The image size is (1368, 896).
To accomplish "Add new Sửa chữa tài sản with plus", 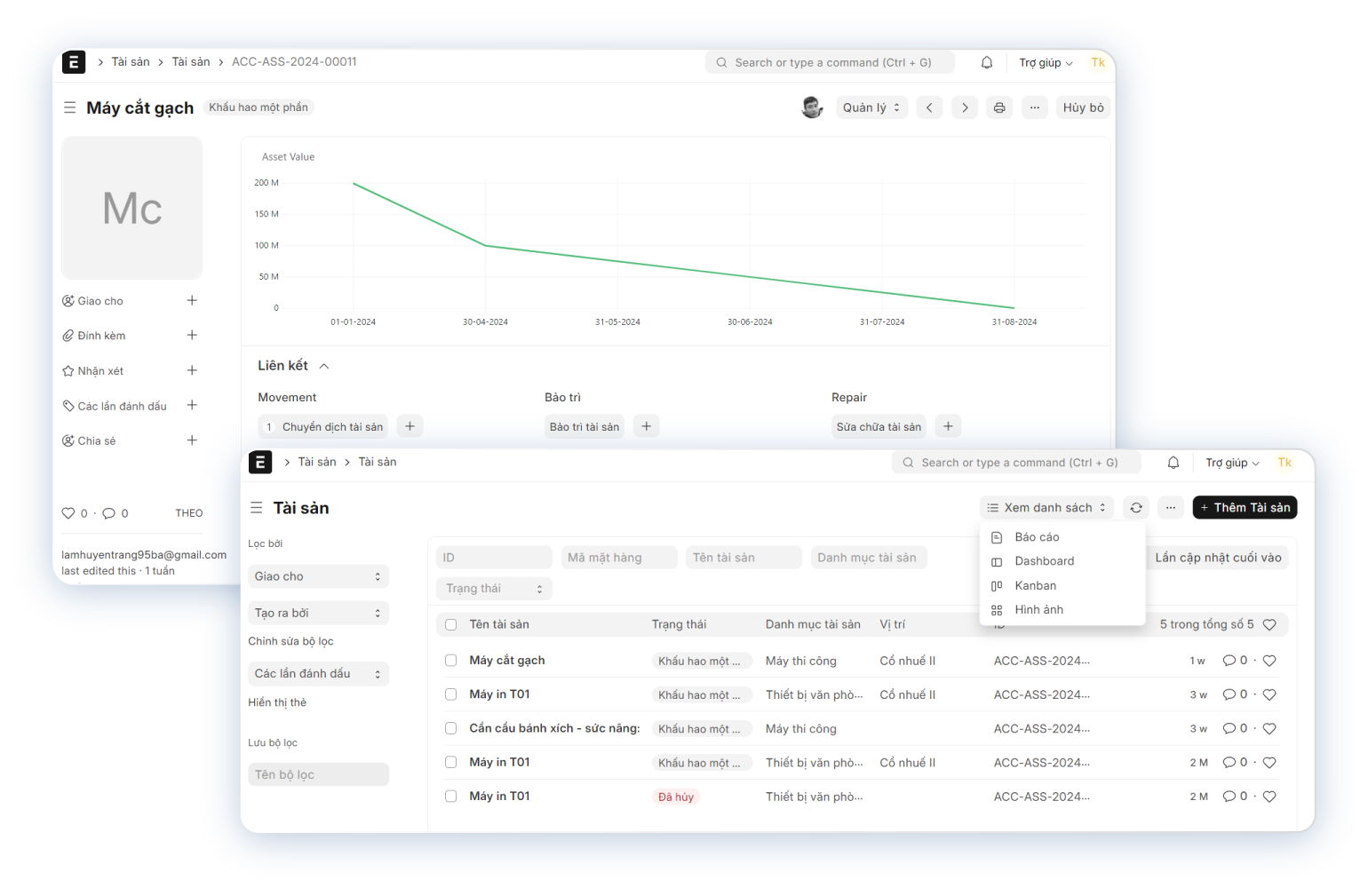I will [x=949, y=426].
